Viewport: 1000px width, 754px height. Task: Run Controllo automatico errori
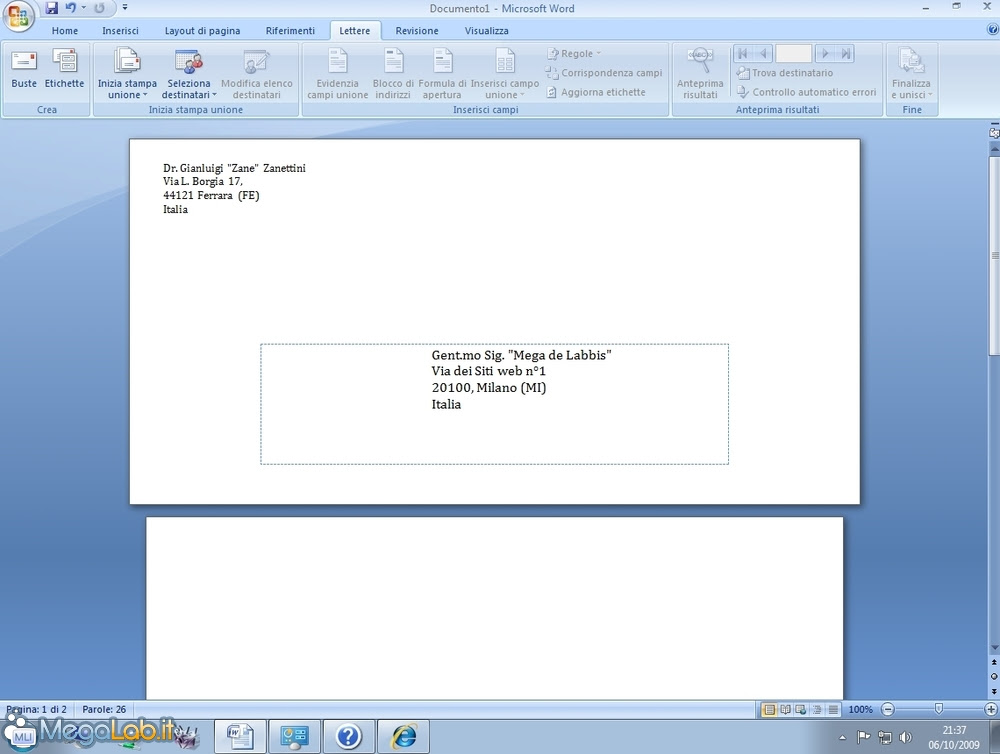807,91
